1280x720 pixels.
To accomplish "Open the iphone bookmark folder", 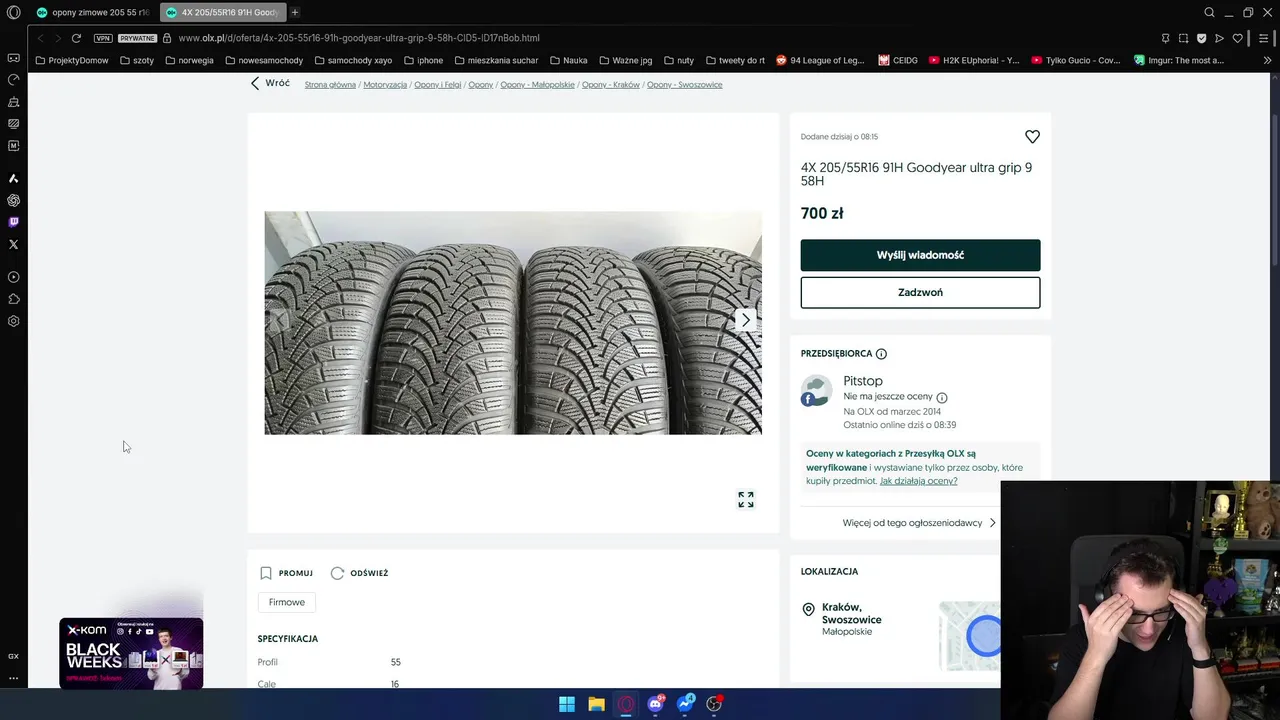I will pos(423,60).
